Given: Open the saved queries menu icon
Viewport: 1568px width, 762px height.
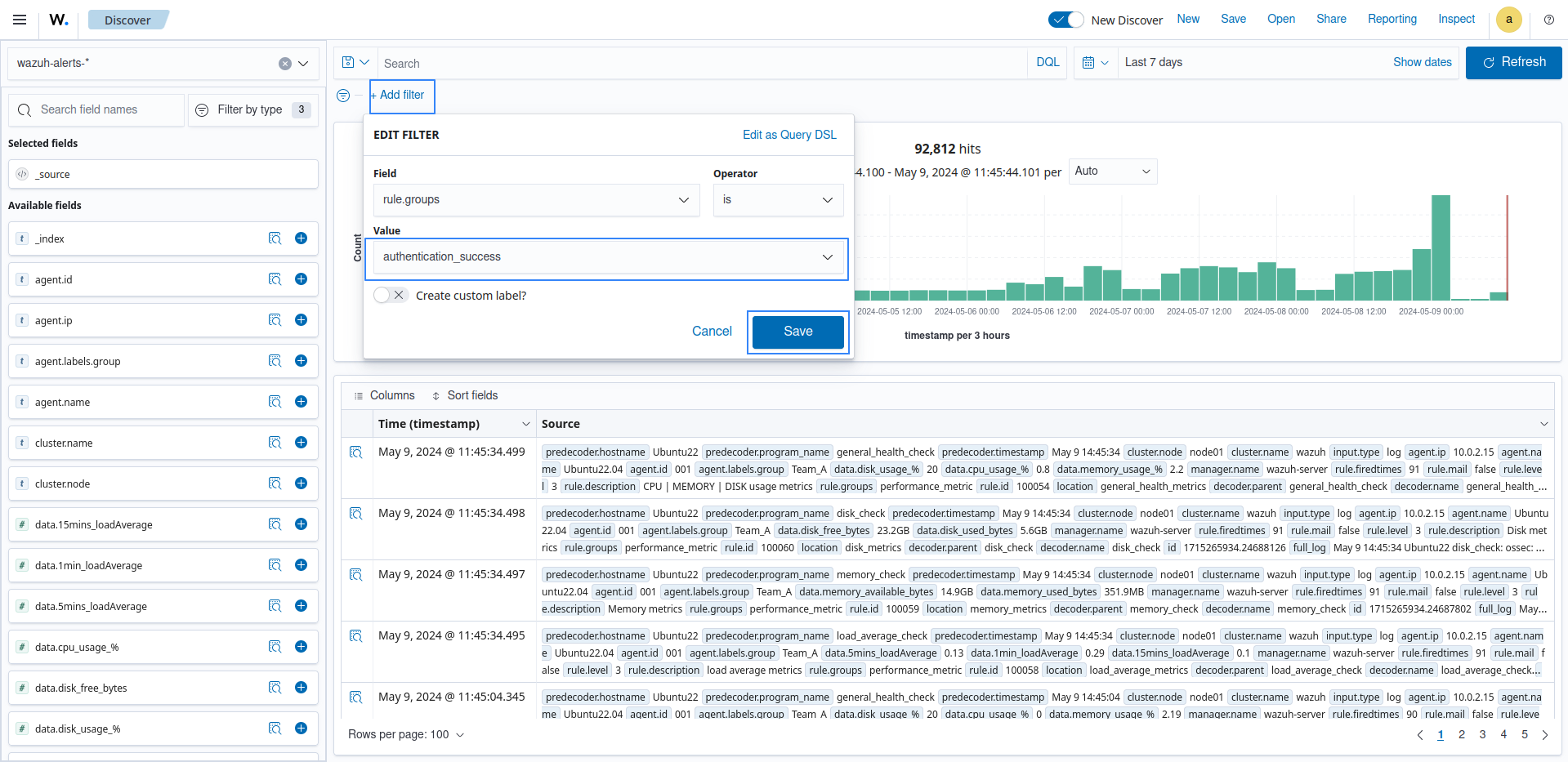Looking at the screenshot, I should [x=355, y=63].
